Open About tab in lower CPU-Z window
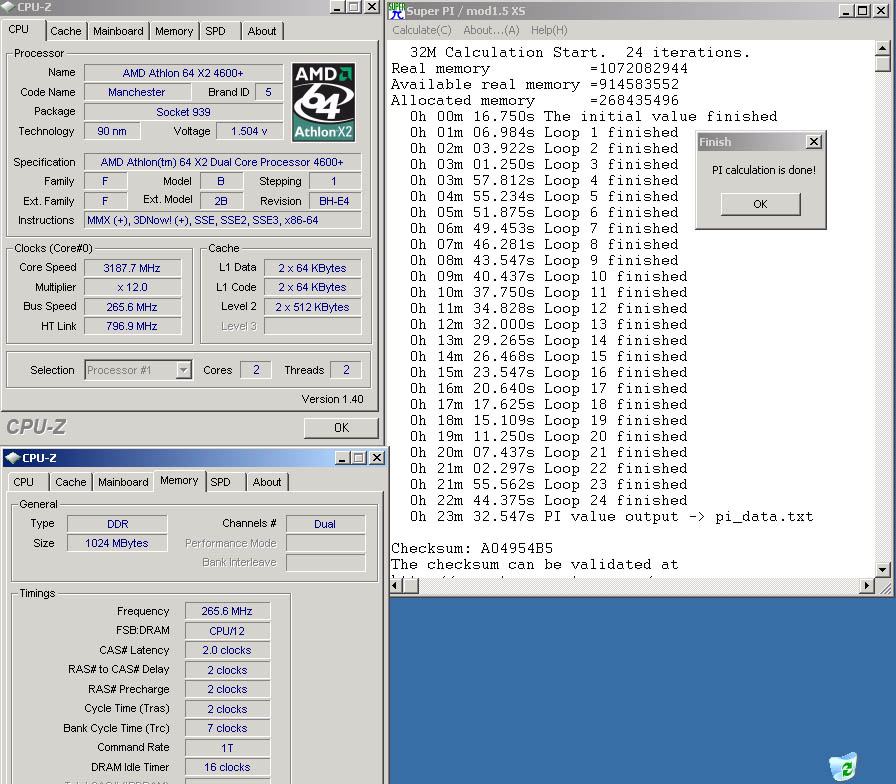896x784 pixels. (x=267, y=482)
